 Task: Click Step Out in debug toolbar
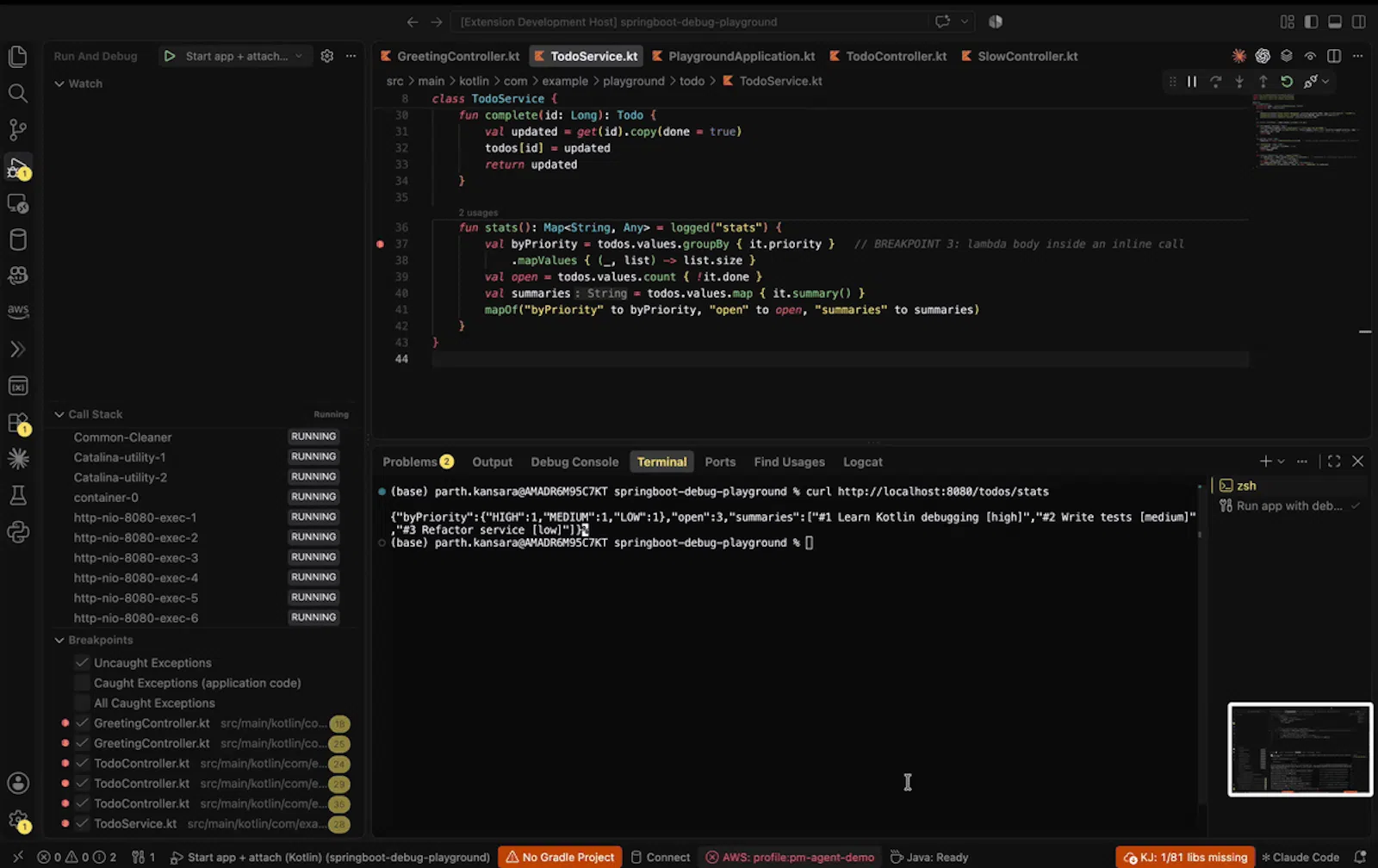(1263, 82)
